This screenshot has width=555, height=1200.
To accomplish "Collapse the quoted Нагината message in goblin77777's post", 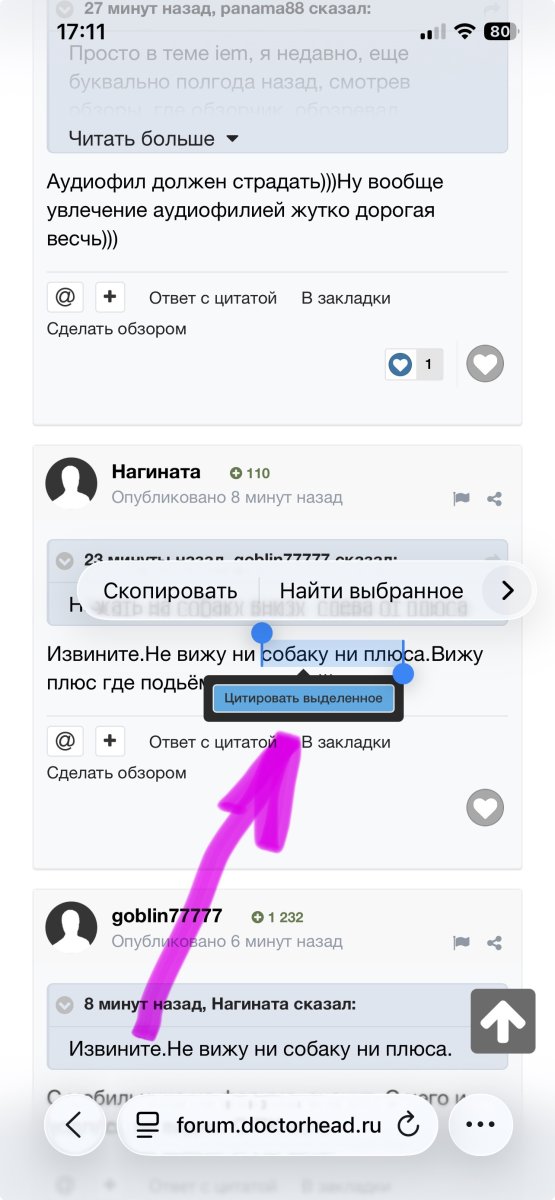I will point(66,1003).
